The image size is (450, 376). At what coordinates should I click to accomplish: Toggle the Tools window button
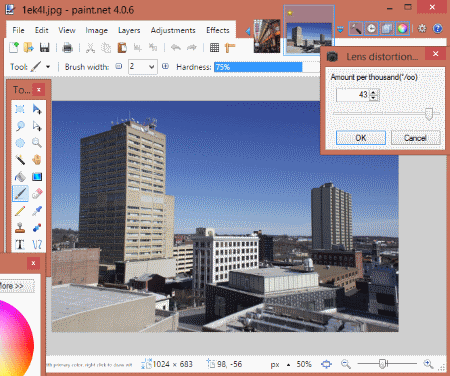(x=356, y=29)
